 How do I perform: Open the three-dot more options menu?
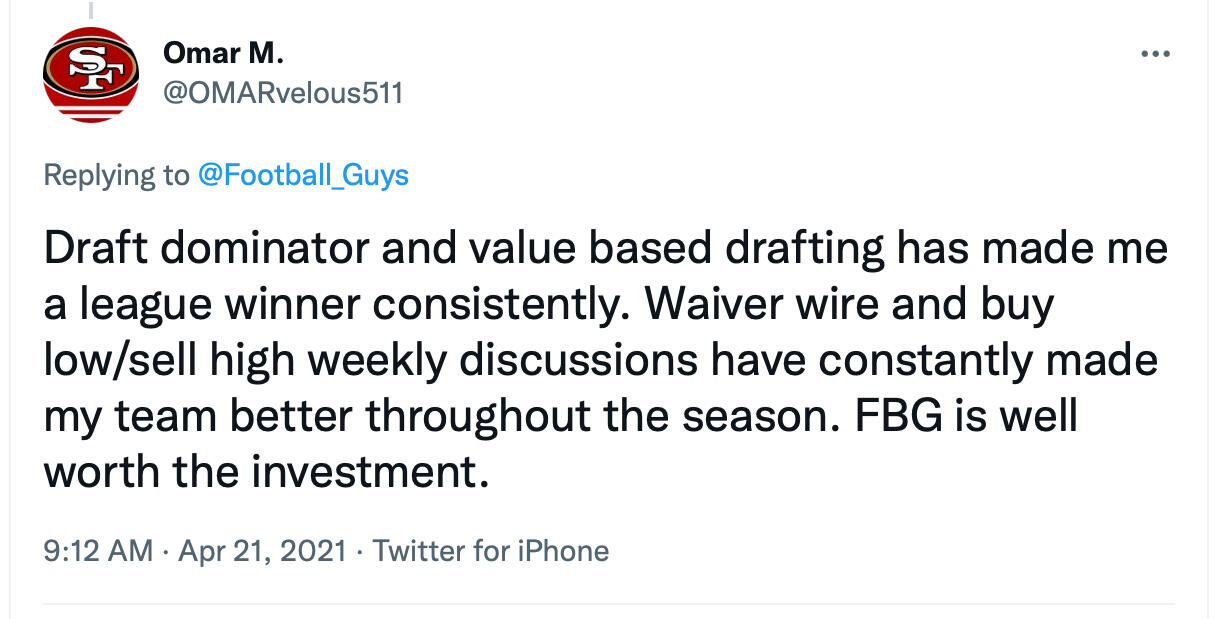1155,54
